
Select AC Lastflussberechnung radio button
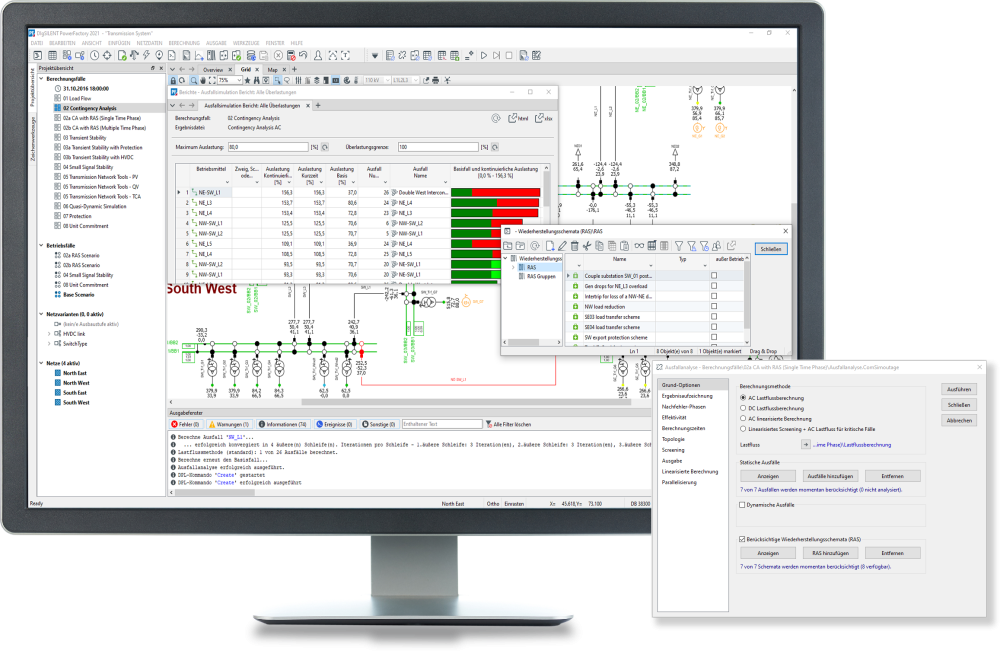tap(743, 398)
